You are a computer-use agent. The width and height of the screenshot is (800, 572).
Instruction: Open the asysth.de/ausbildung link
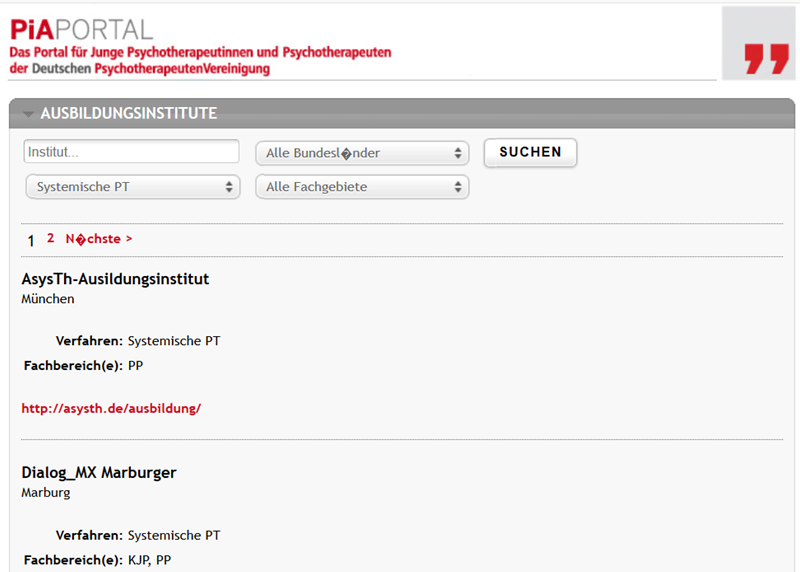tap(111, 408)
